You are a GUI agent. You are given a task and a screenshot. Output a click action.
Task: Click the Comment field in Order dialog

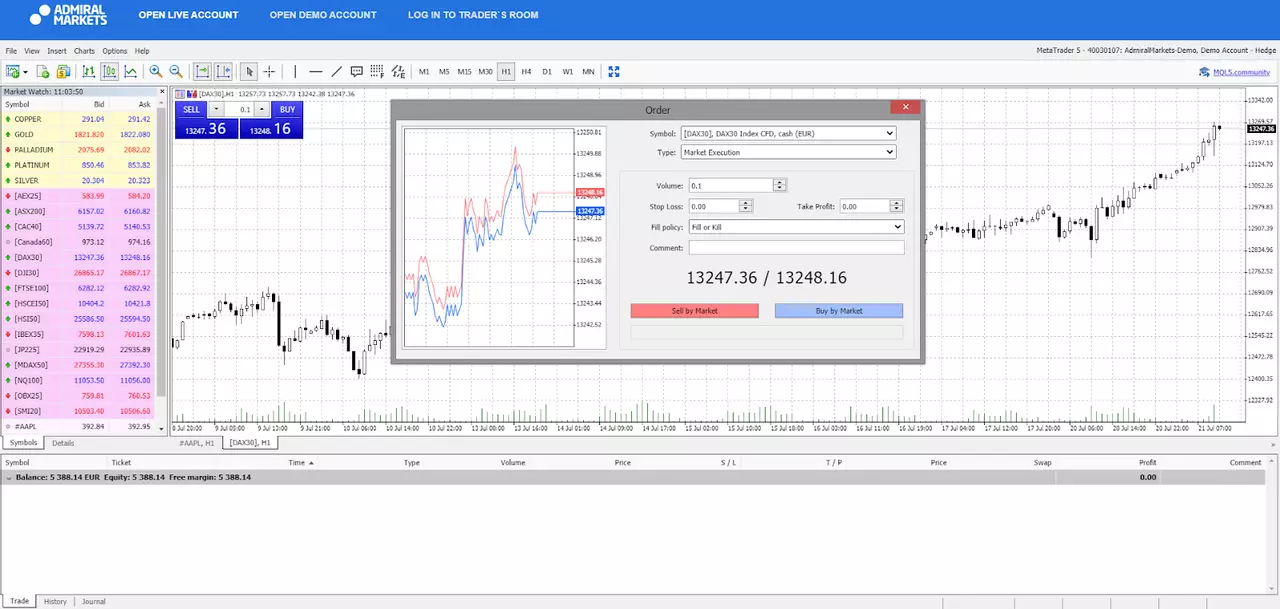(796, 247)
